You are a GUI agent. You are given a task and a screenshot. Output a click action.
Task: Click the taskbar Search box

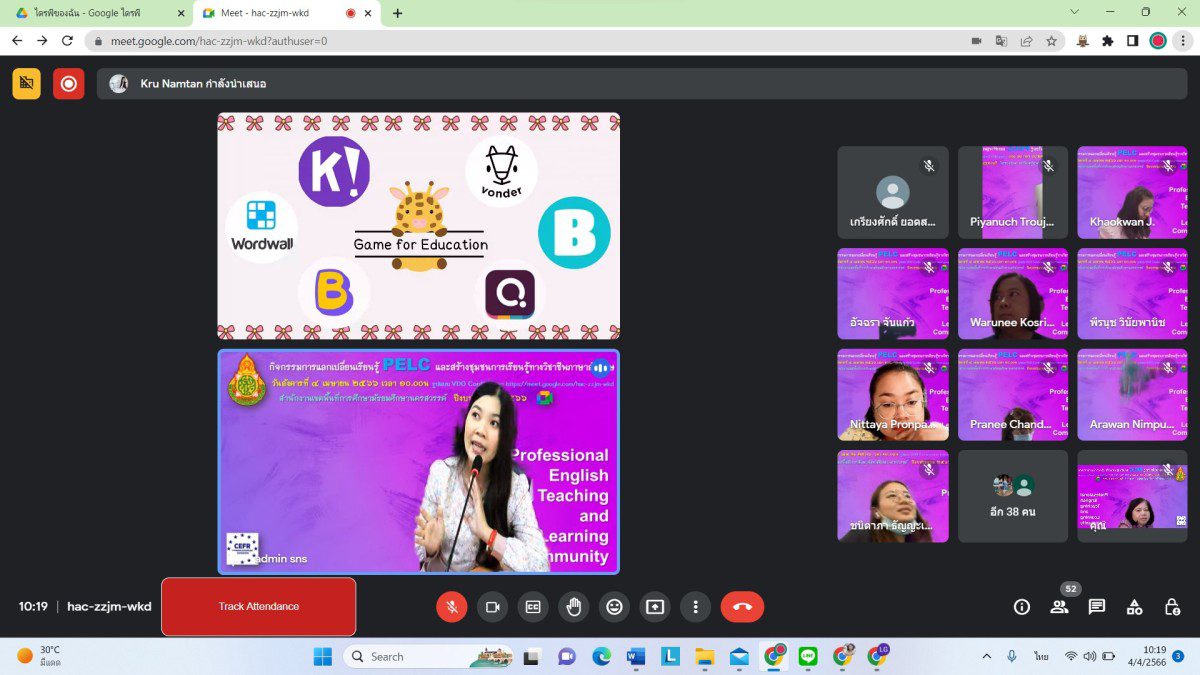click(429, 656)
